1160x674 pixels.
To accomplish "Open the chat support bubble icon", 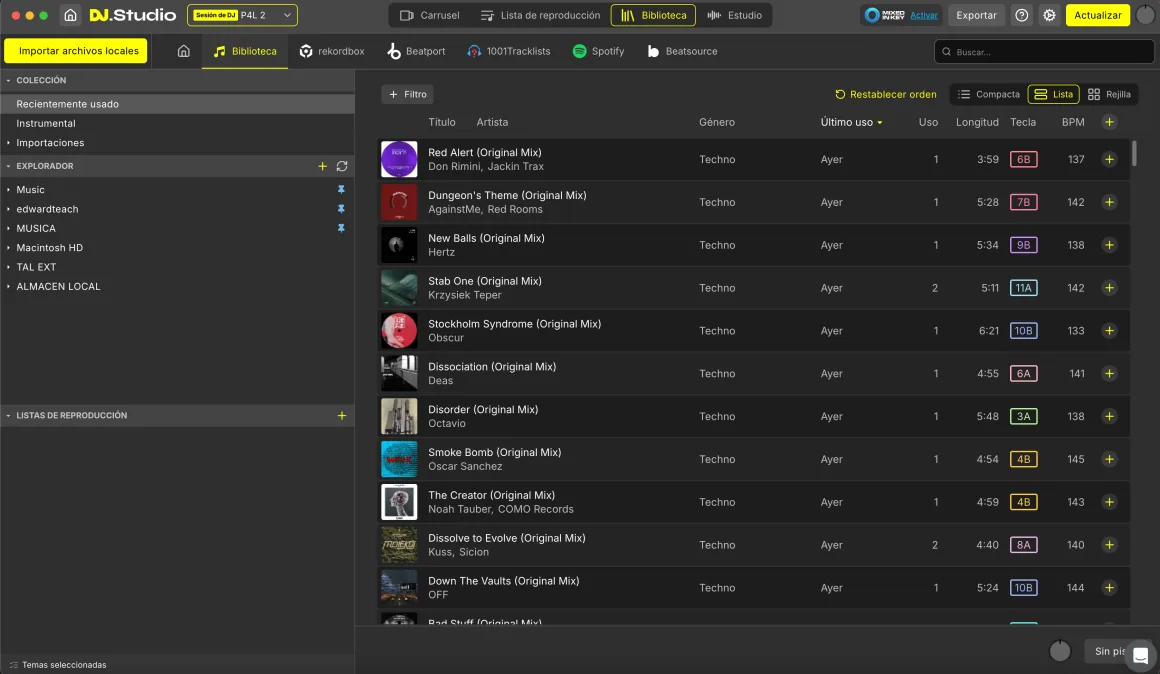I will pyautogui.click(x=1140, y=655).
